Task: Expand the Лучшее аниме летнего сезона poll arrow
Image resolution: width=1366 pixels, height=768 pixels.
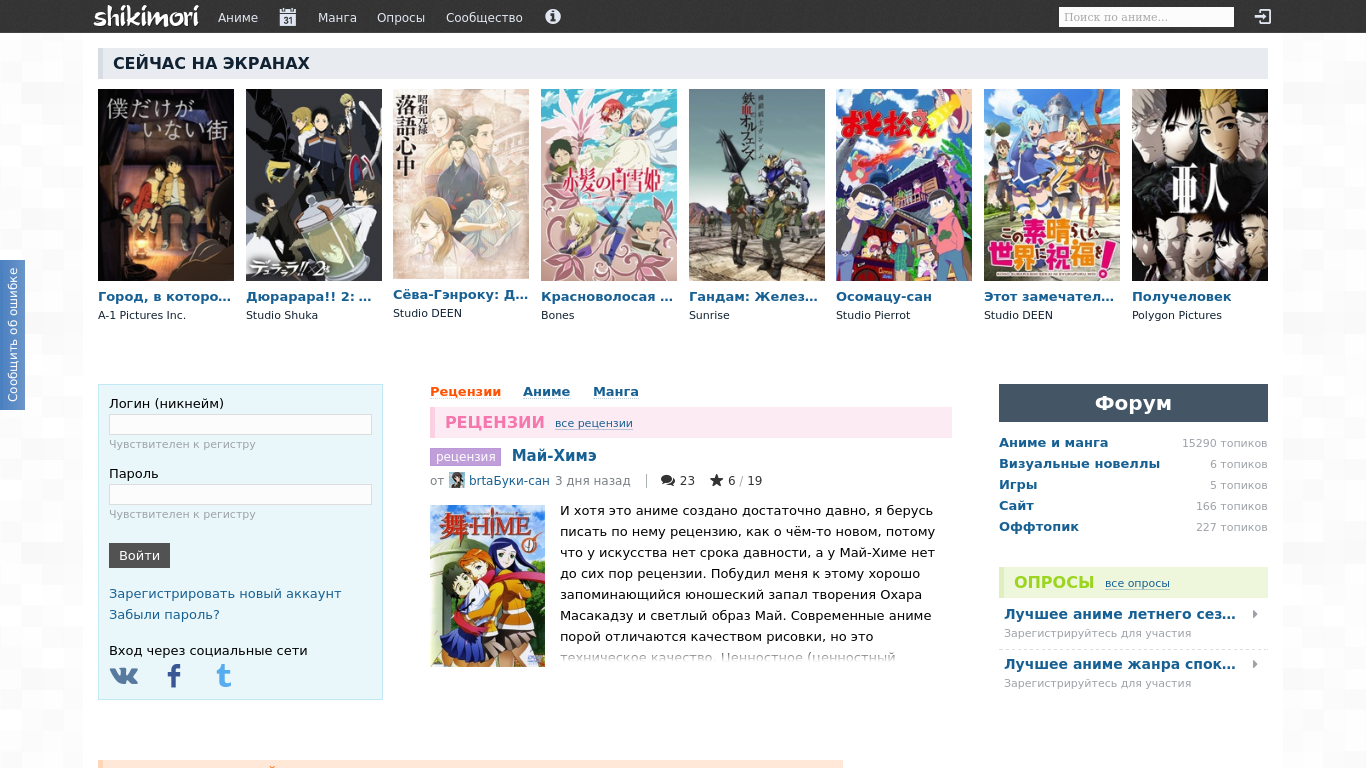Action: 1255,614
